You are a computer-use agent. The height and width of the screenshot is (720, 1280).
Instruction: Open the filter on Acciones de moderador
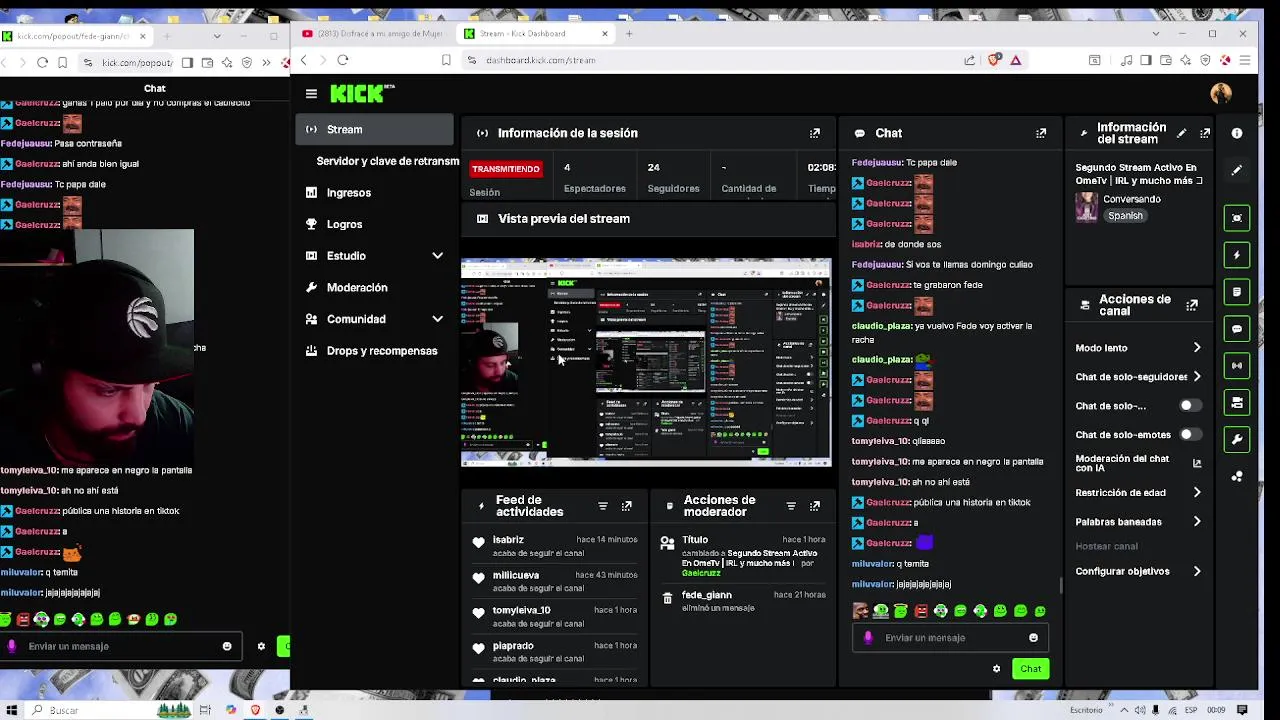[791, 506]
